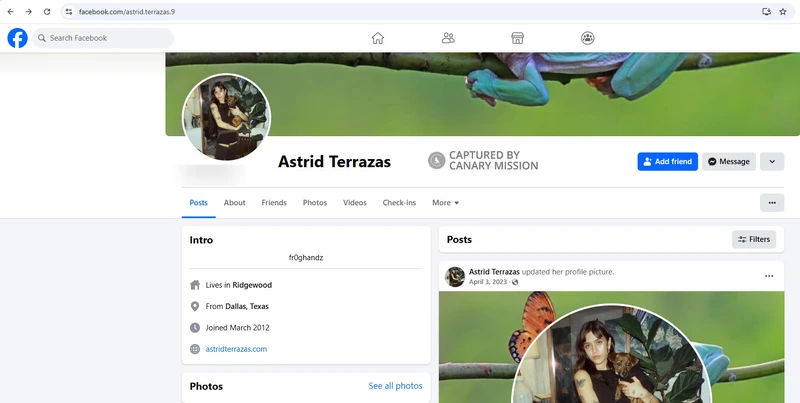Click the Posts panel heading
The width and height of the screenshot is (800, 403).
click(x=459, y=239)
